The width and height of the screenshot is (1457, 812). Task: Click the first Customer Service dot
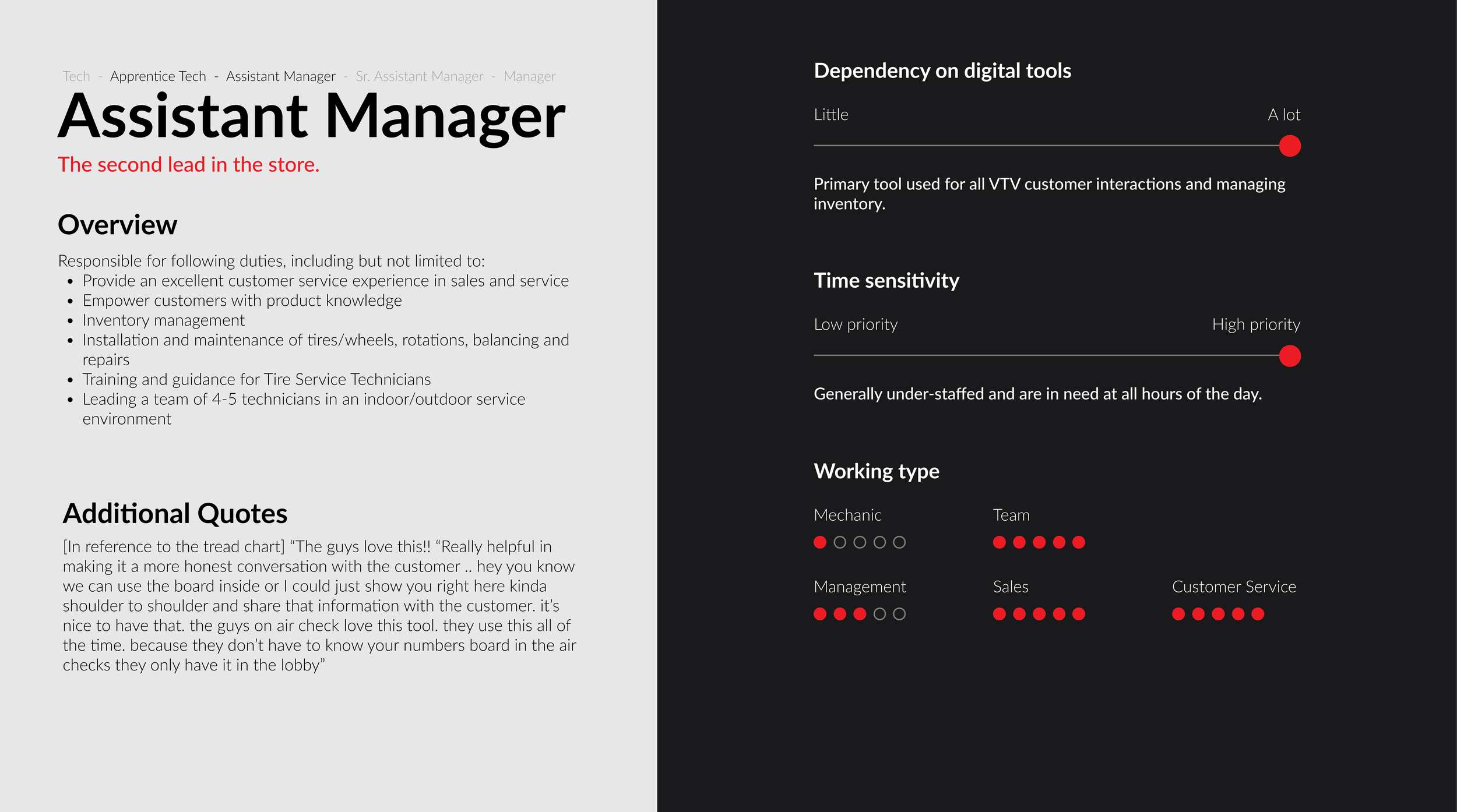pyautogui.click(x=1178, y=614)
